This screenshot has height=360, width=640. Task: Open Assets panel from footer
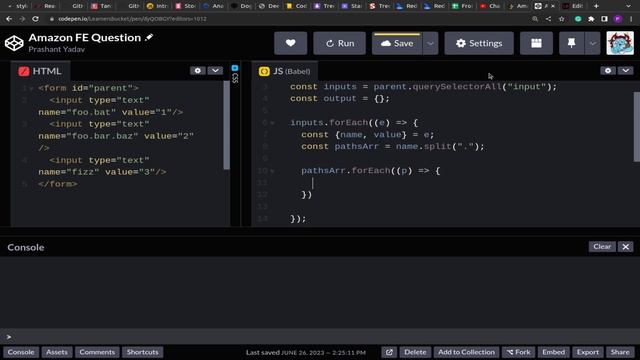tap(57, 352)
